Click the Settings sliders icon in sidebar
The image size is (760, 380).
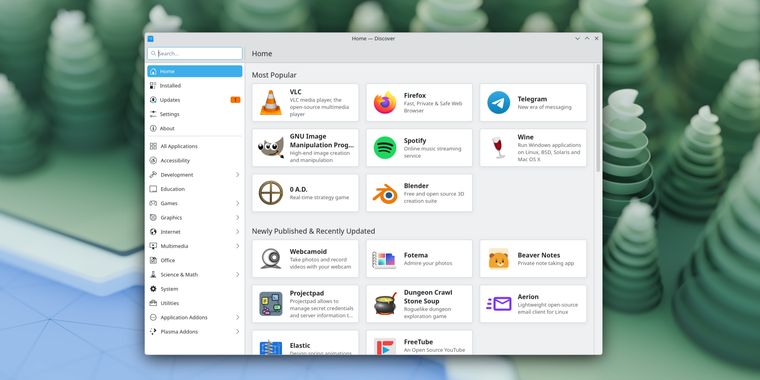pyautogui.click(x=153, y=114)
